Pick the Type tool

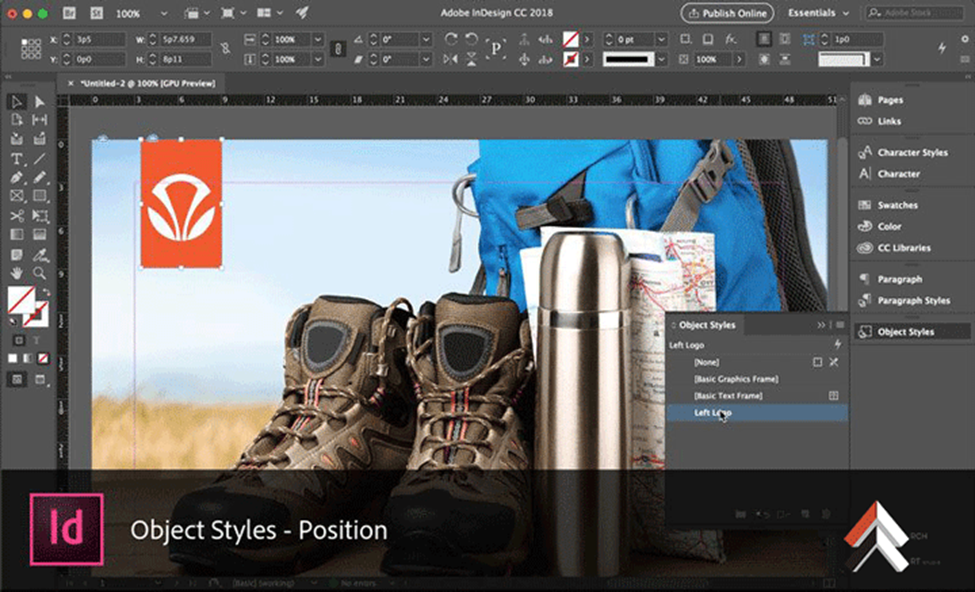point(17,159)
